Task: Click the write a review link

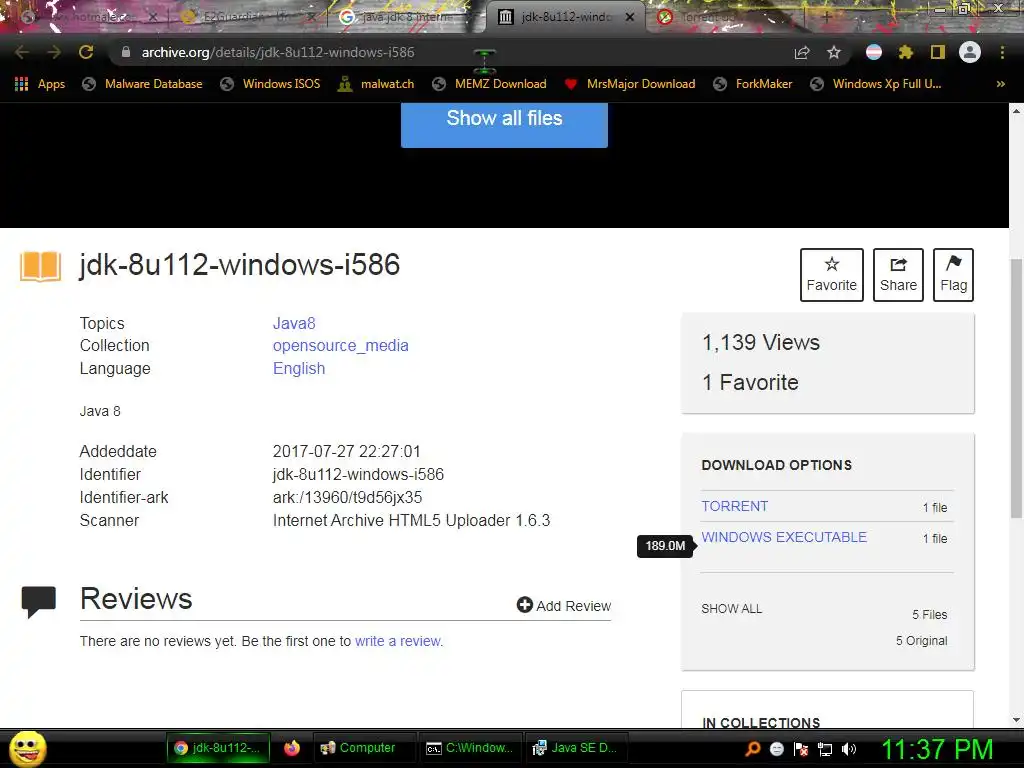Action: [398, 641]
